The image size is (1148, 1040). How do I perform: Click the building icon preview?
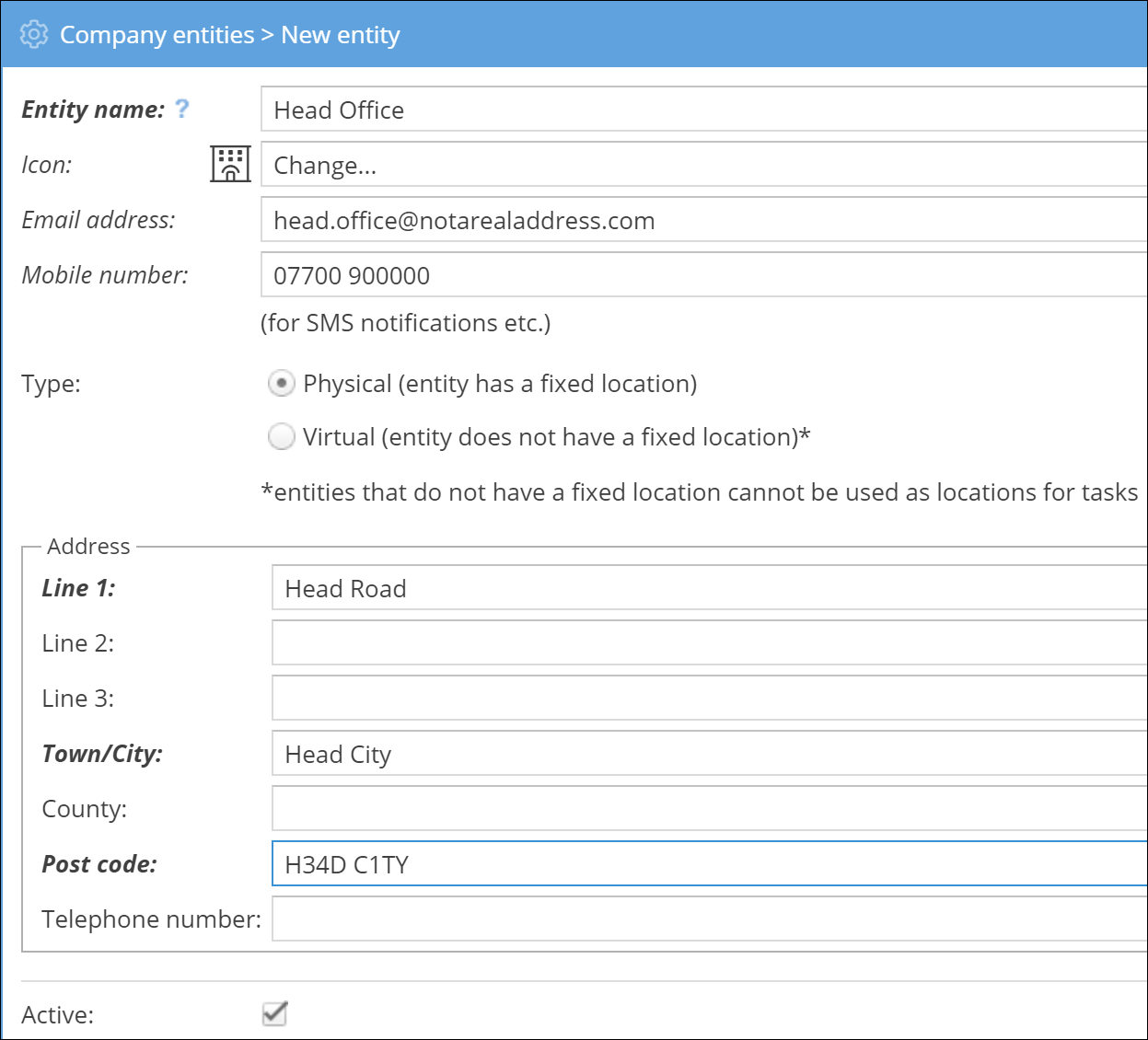[x=230, y=165]
